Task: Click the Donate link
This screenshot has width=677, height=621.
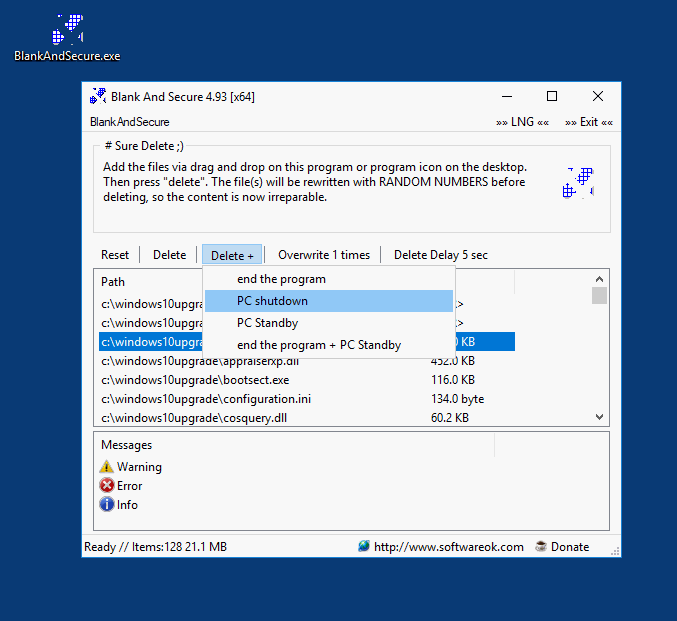Action: click(570, 547)
